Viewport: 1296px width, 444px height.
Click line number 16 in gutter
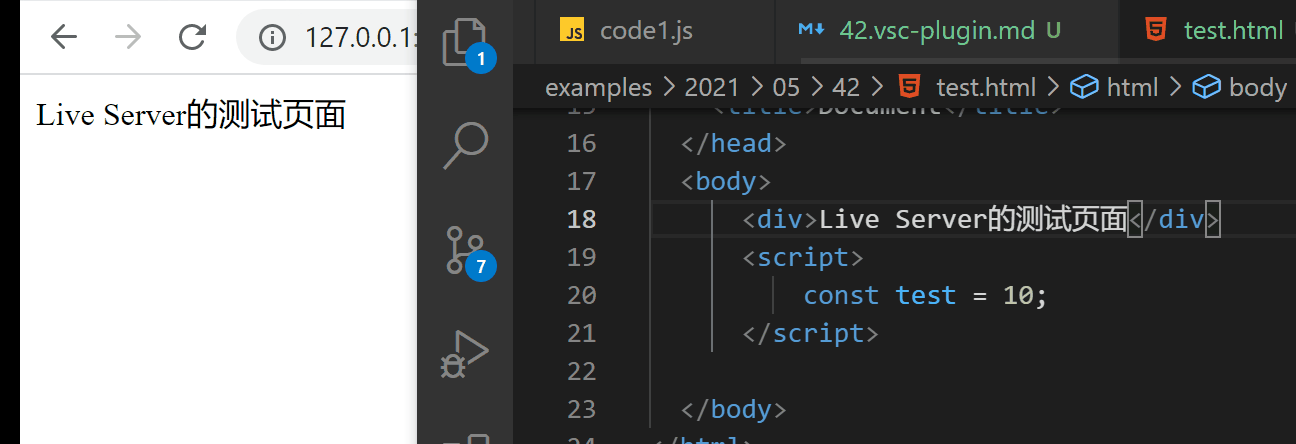pos(581,144)
